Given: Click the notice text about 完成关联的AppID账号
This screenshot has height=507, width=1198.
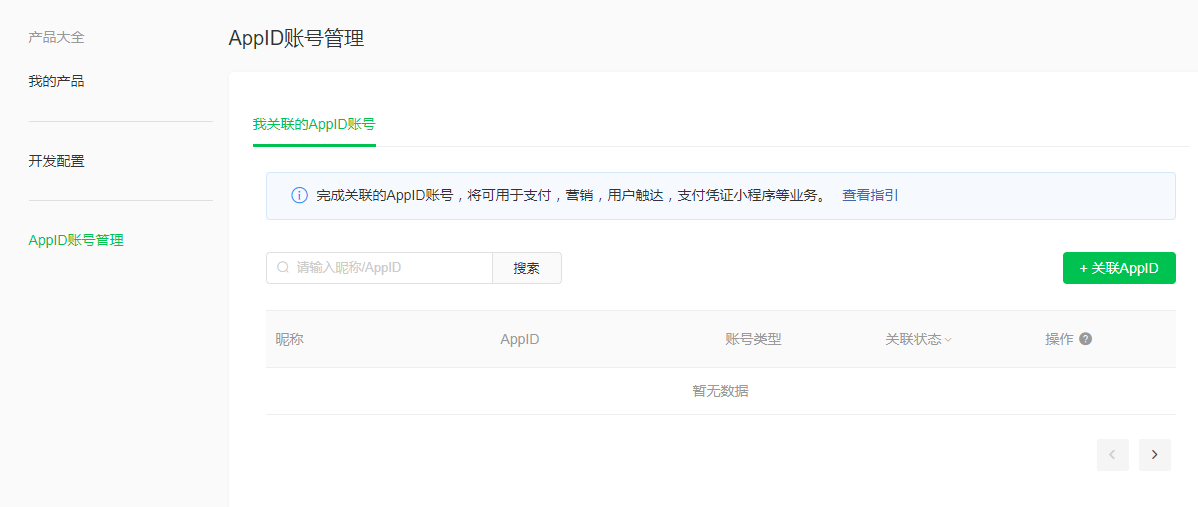Looking at the screenshot, I should pyautogui.click(x=571, y=195).
